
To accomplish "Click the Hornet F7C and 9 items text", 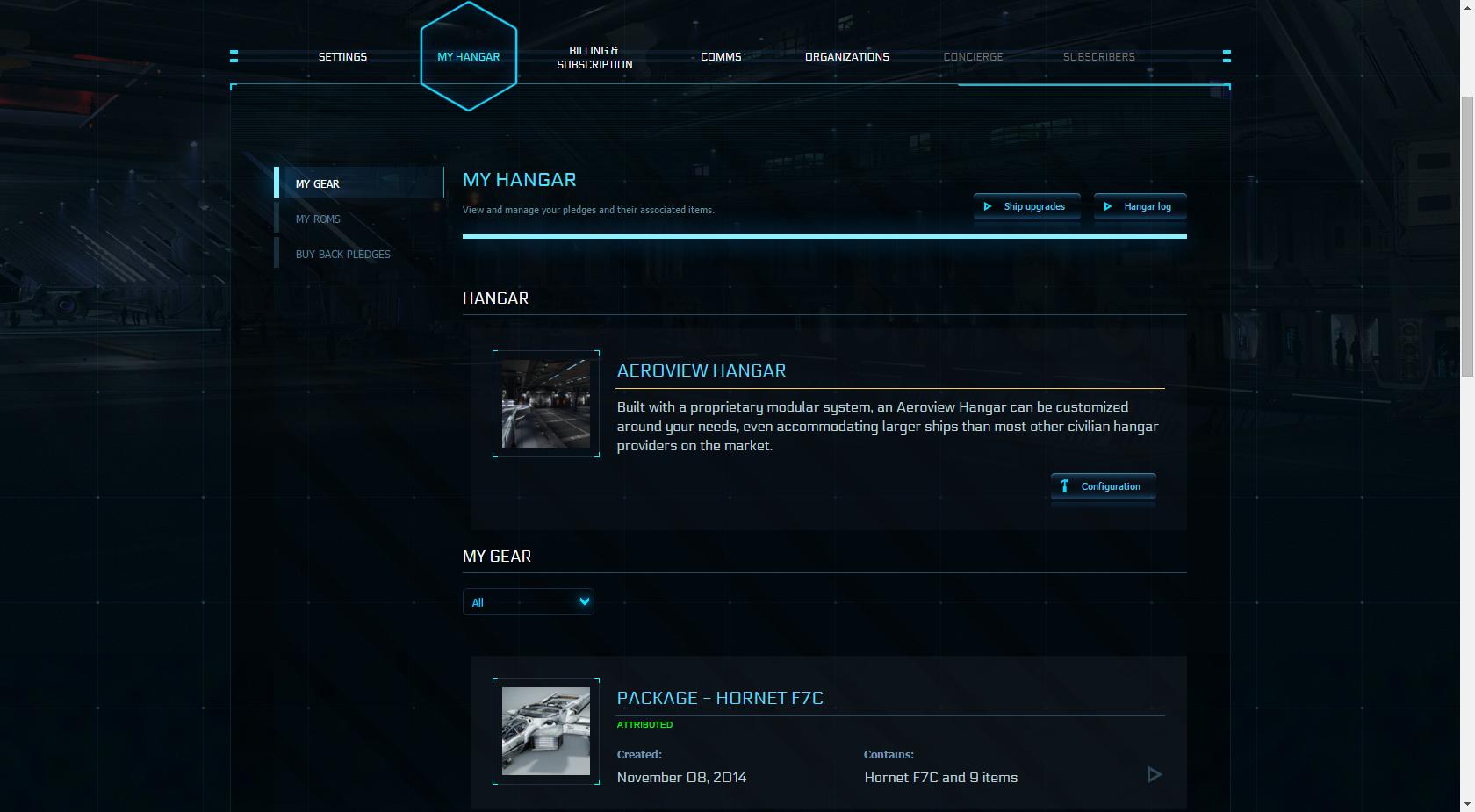I will click(940, 778).
